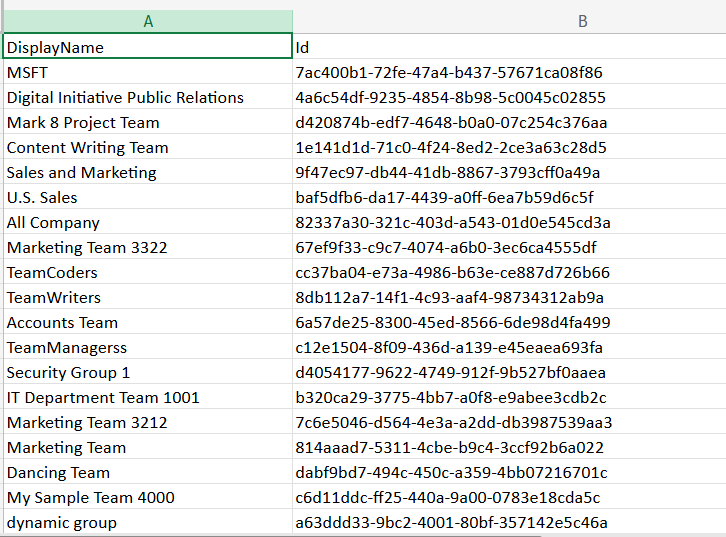Screen dimensions: 726x537
Task: Select column A header
Action: click(x=148, y=21)
